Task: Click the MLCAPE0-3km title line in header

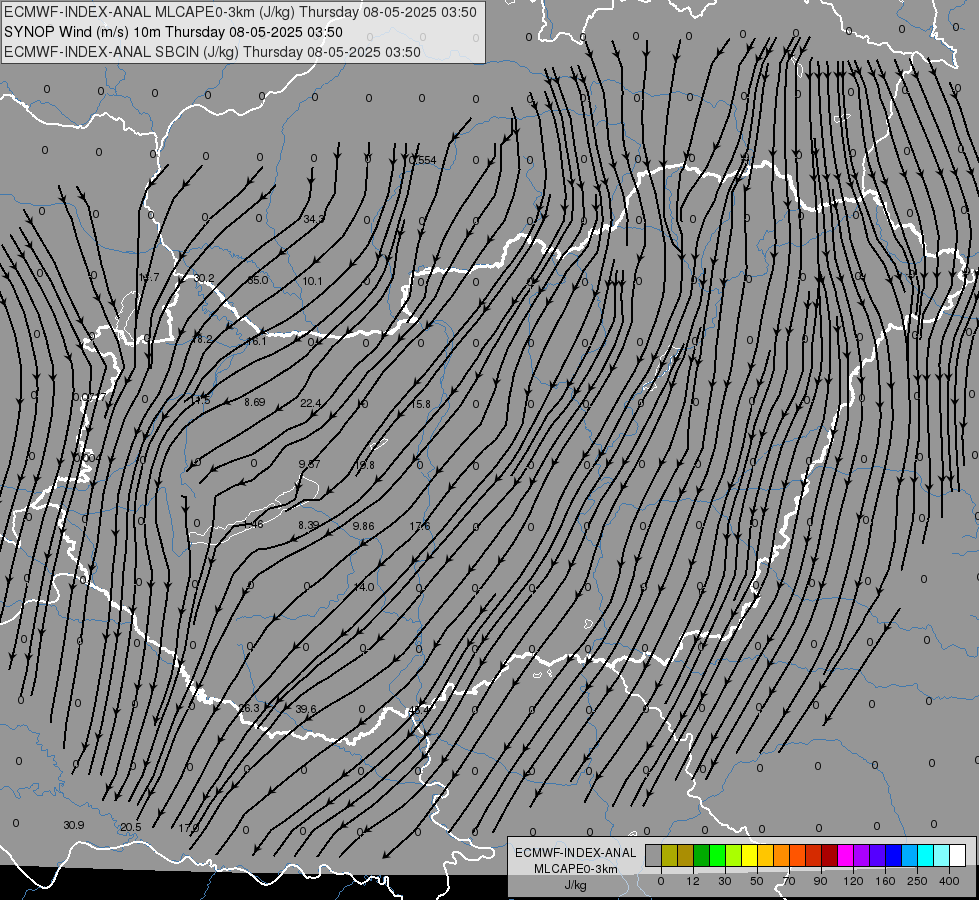Action: 240,12
